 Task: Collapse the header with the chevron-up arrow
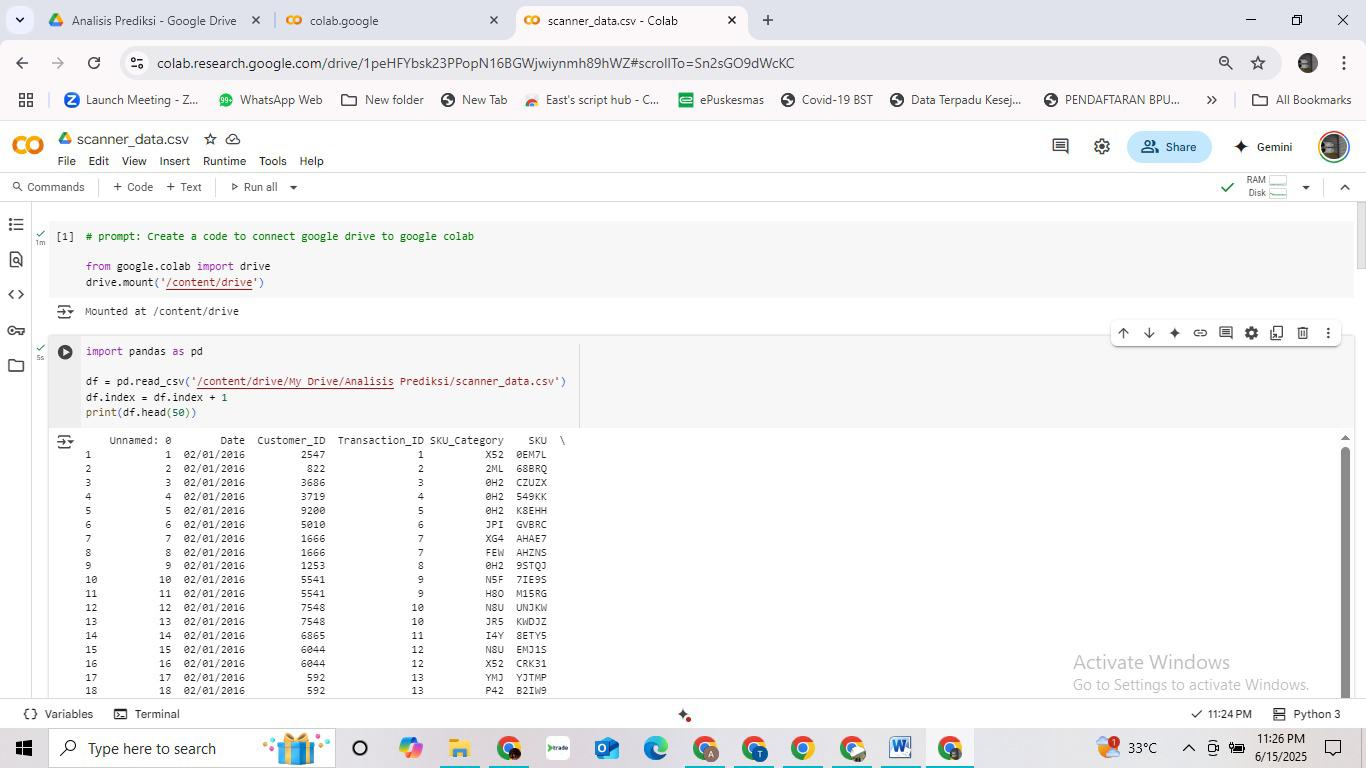click(x=1344, y=187)
